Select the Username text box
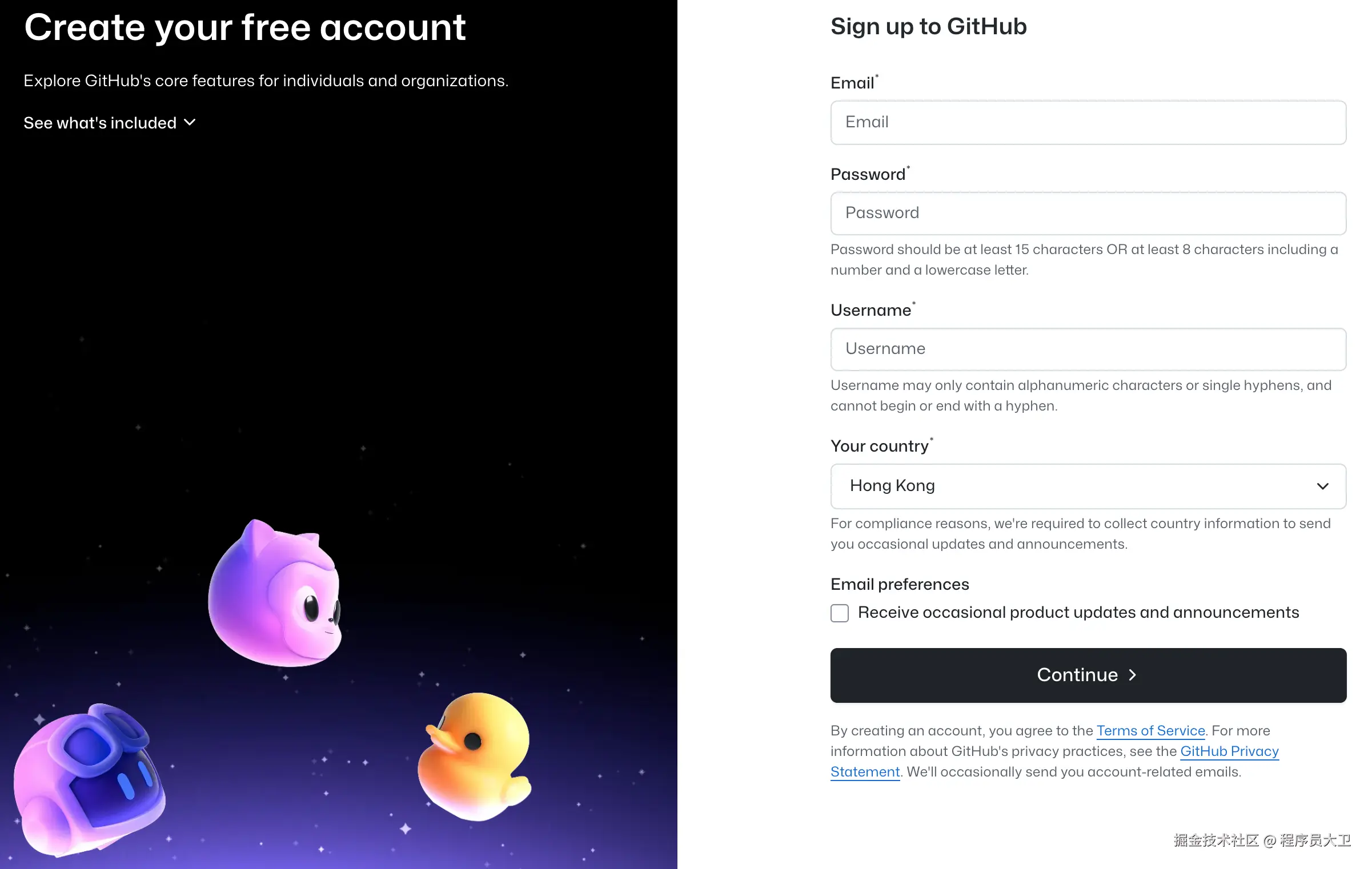Image resolution: width=1372 pixels, height=869 pixels. [1088, 349]
